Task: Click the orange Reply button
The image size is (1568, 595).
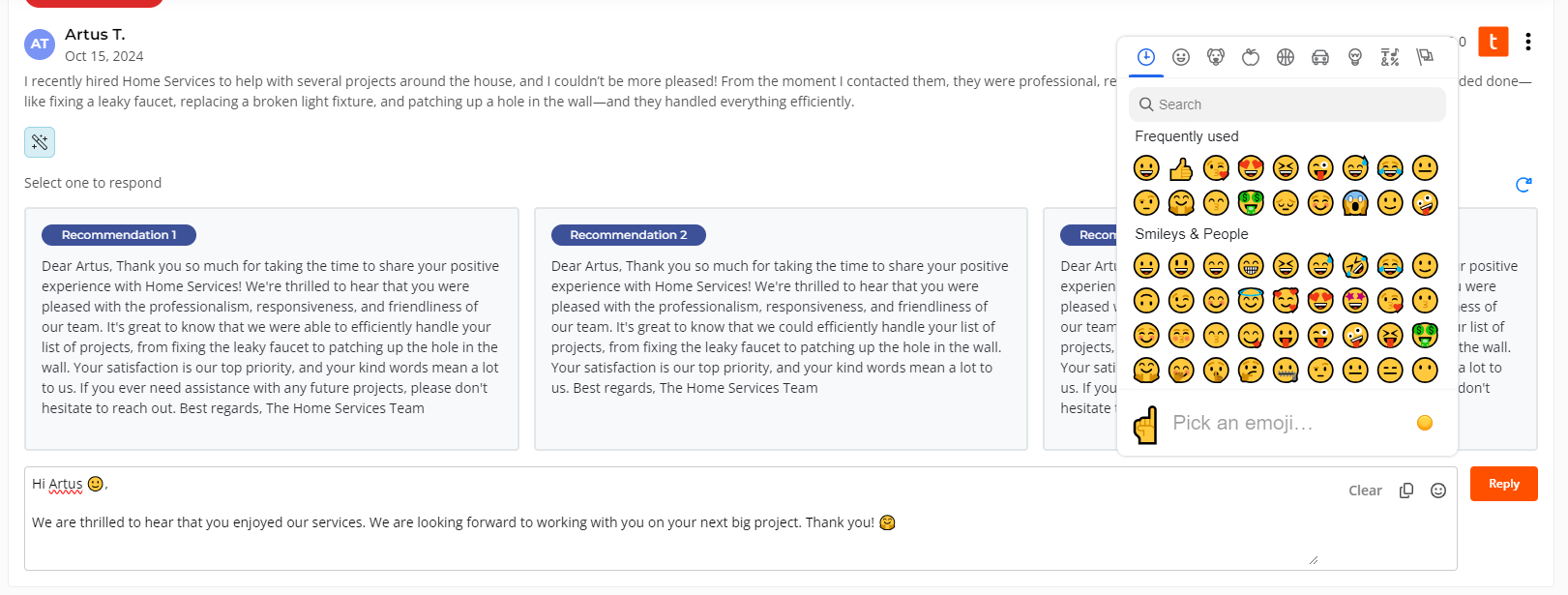Action: tap(1503, 484)
